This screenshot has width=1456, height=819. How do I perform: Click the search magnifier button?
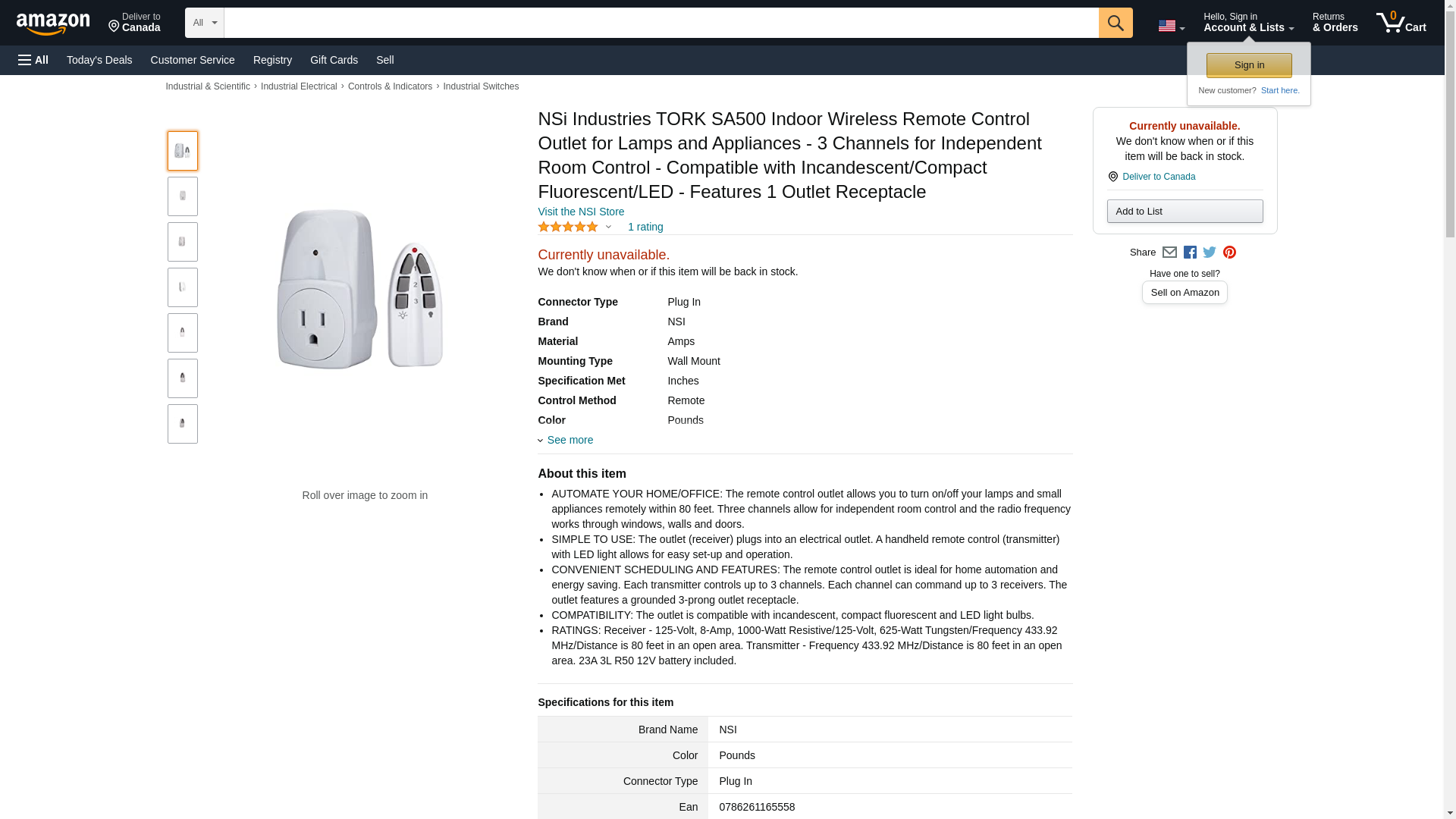(1115, 23)
